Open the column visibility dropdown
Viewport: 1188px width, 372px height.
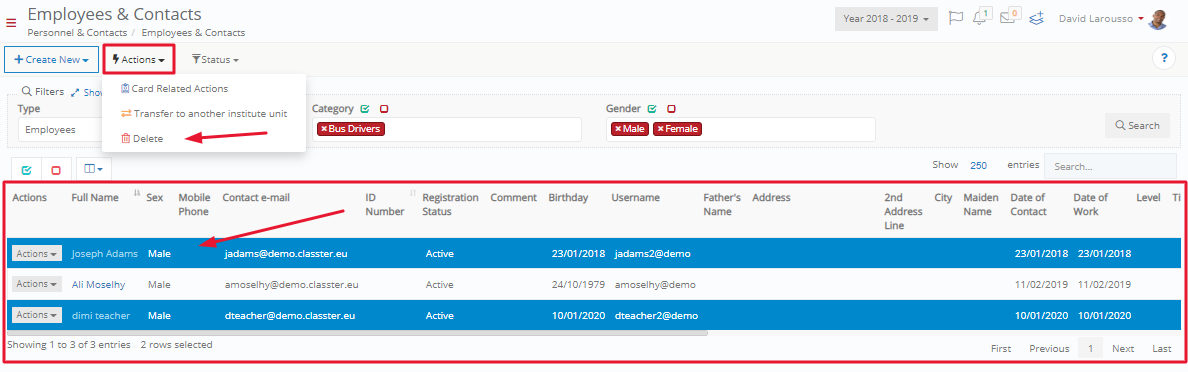95,170
